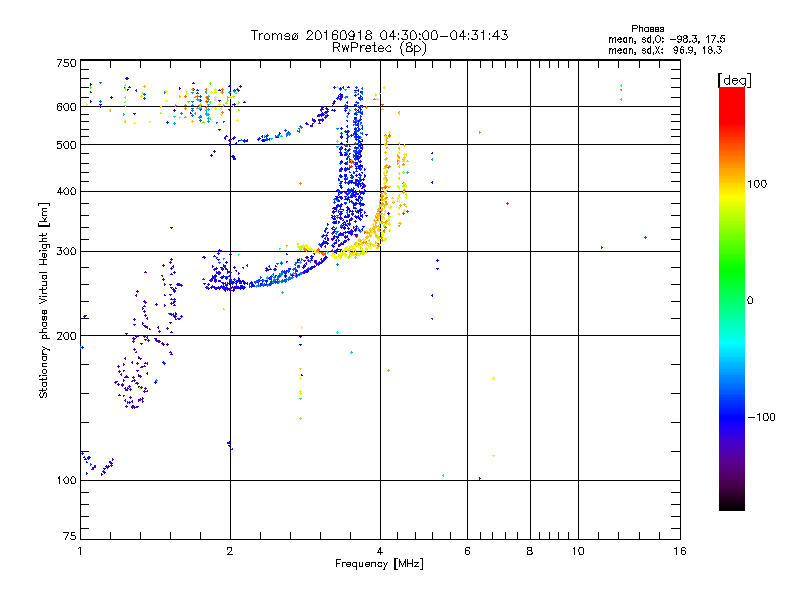
Task: Click the x-axis '16' tick label
Action: click(x=680, y=551)
